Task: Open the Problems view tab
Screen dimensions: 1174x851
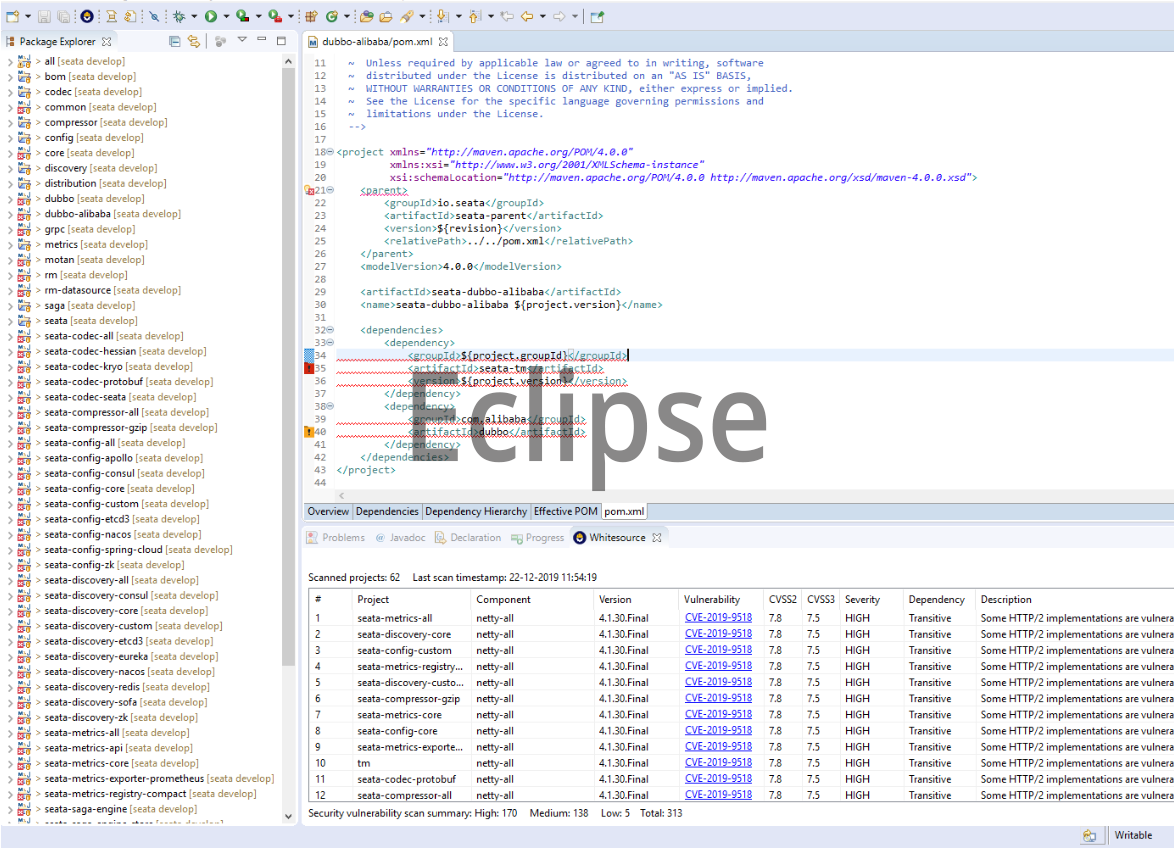Action: tap(336, 537)
